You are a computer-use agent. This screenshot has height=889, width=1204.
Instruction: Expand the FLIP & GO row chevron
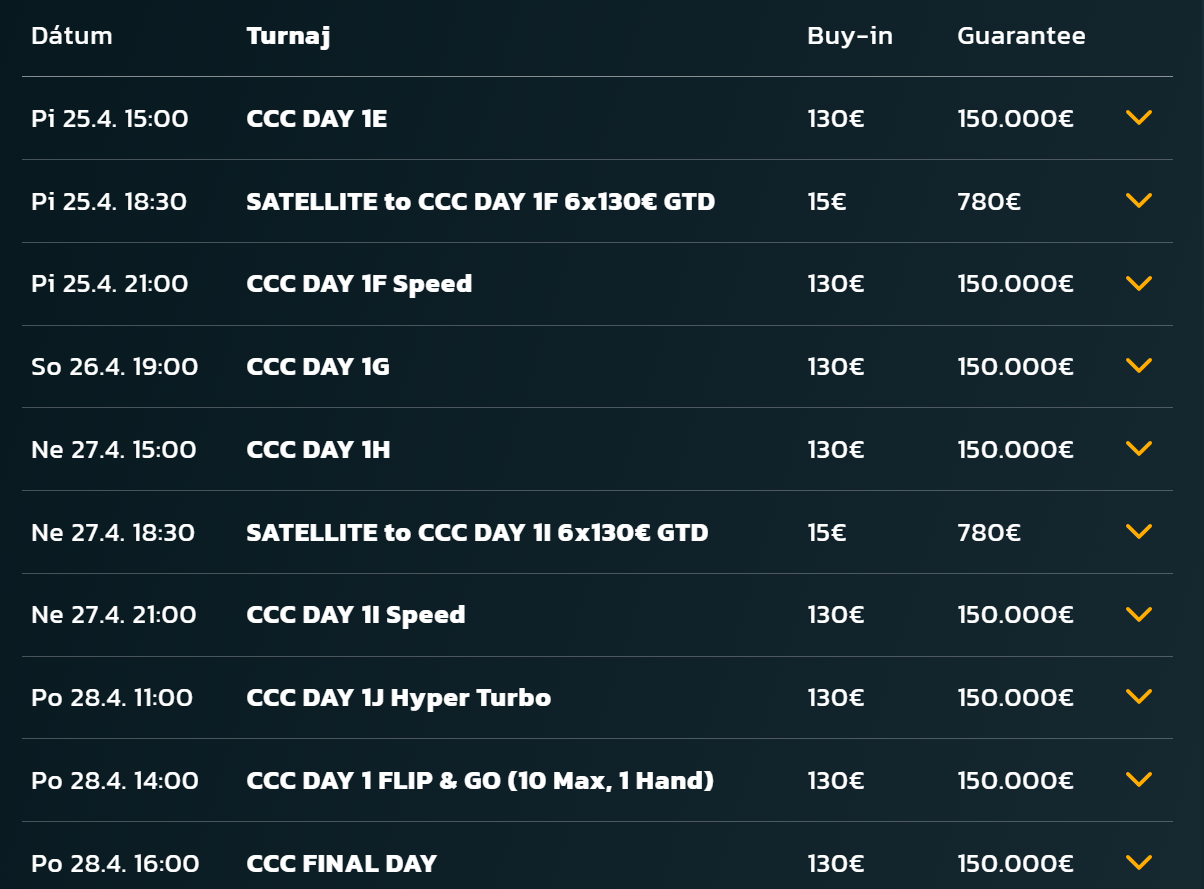(x=1138, y=779)
